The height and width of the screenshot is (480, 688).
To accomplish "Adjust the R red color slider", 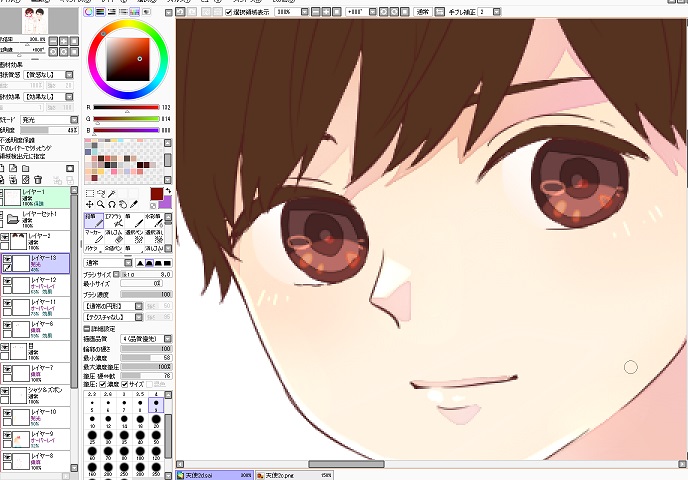I will coord(126,107).
